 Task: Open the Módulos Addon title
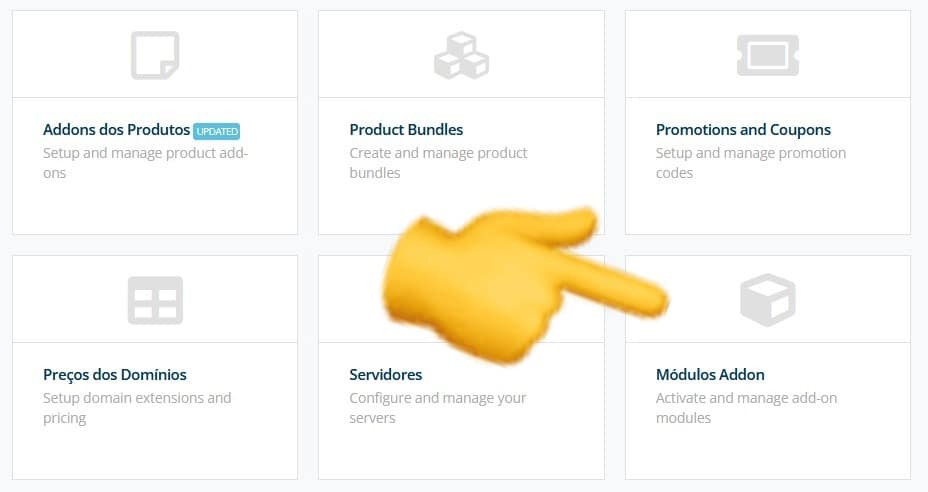point(710,375)
